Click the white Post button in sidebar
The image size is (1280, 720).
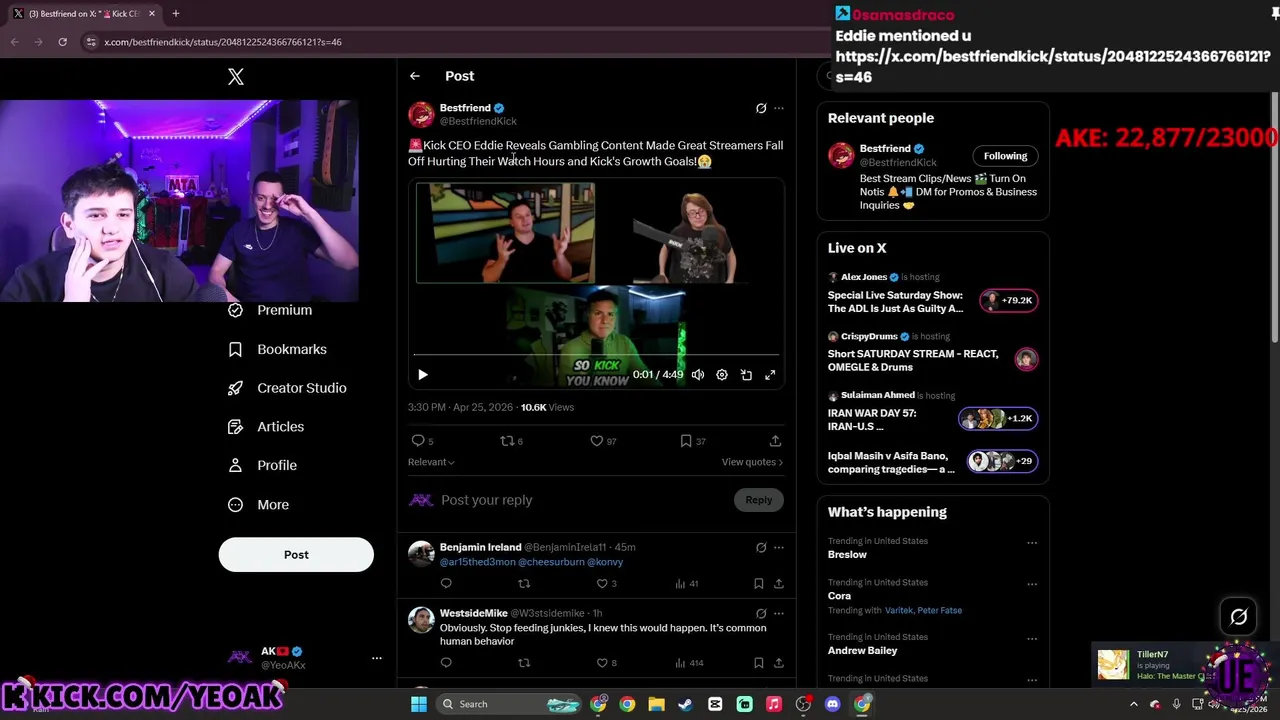[296, 555]
